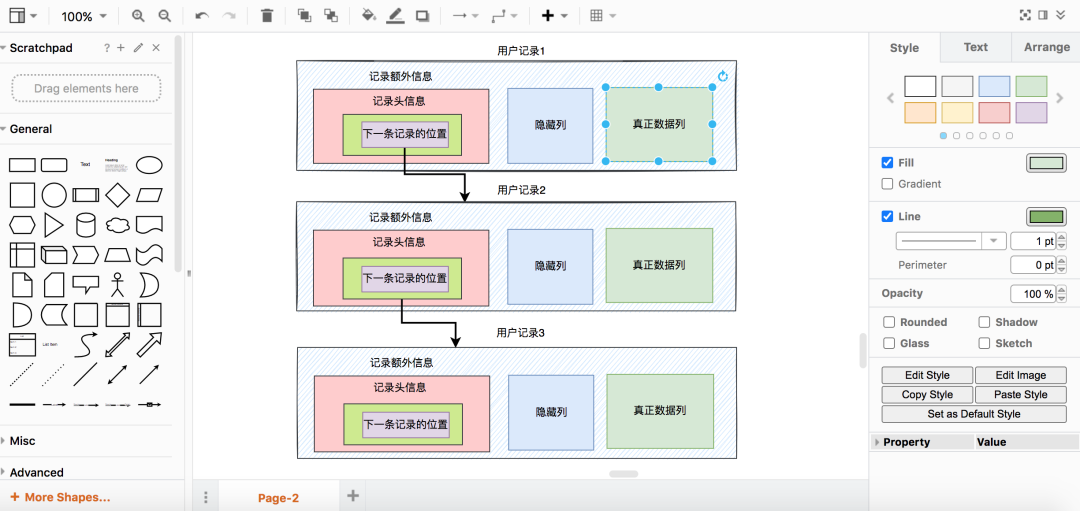The width and height of the screenshot is (1080, 511).
Task: Pick the ellipse shape from General palette
Action: [x=149, y=165]
